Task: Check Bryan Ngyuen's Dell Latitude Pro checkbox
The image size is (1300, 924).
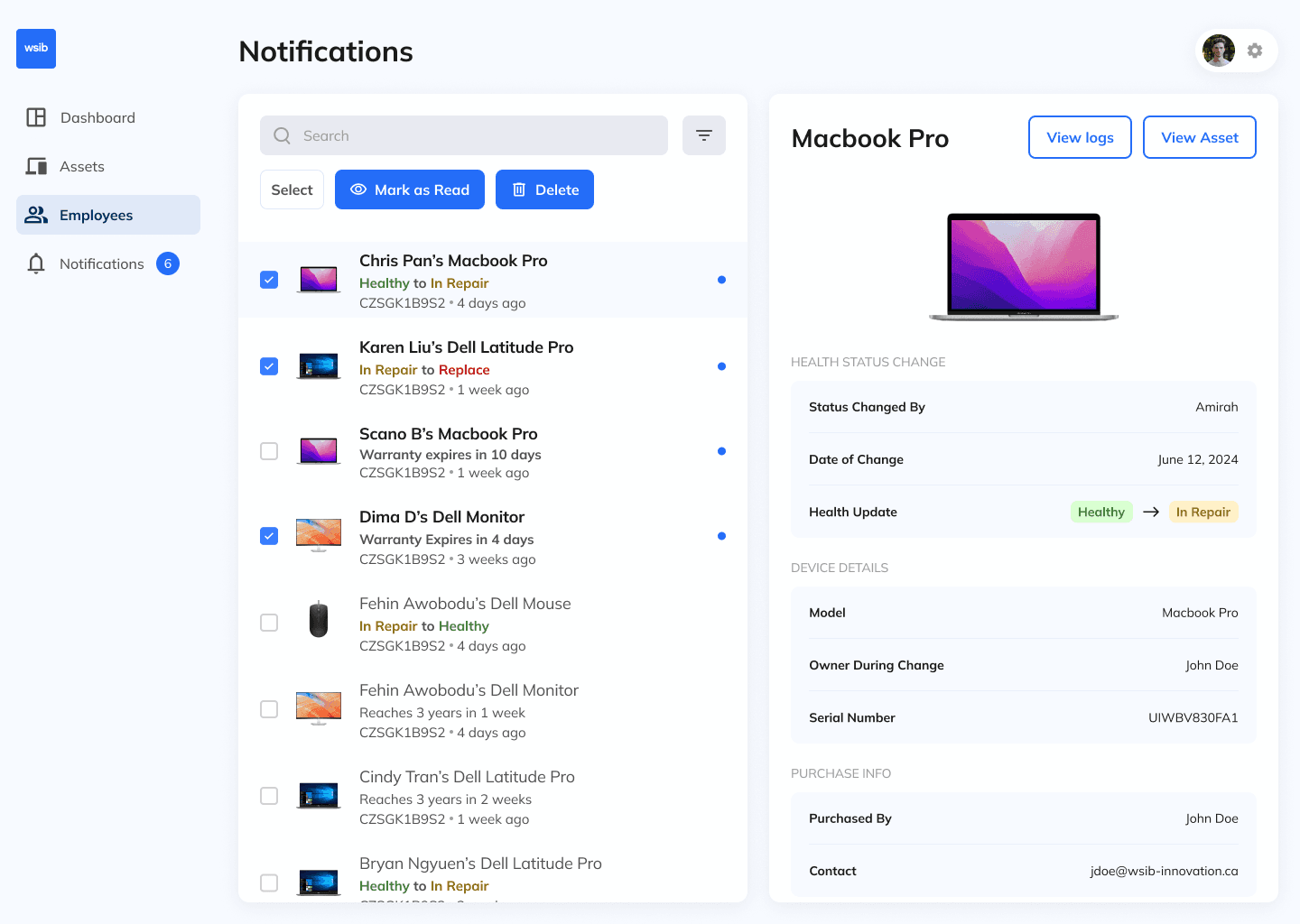Action: [269, 882]
